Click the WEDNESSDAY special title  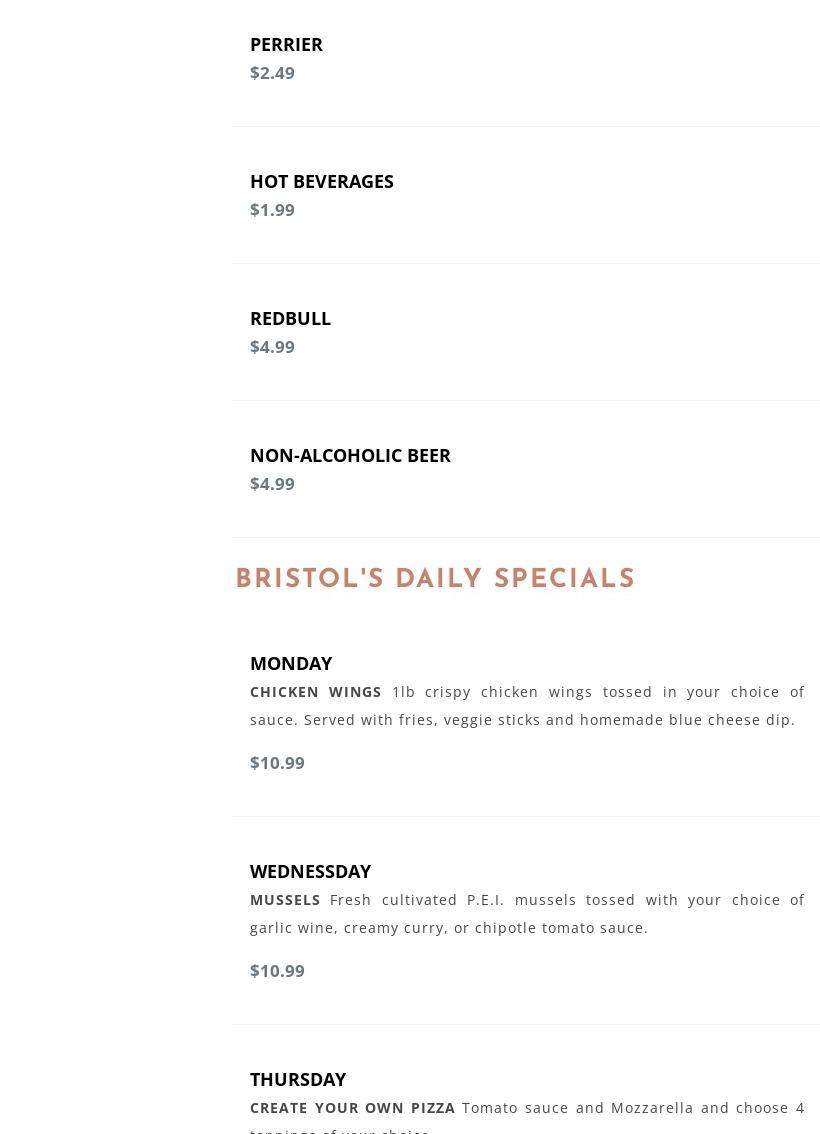(x=310, y=871)
